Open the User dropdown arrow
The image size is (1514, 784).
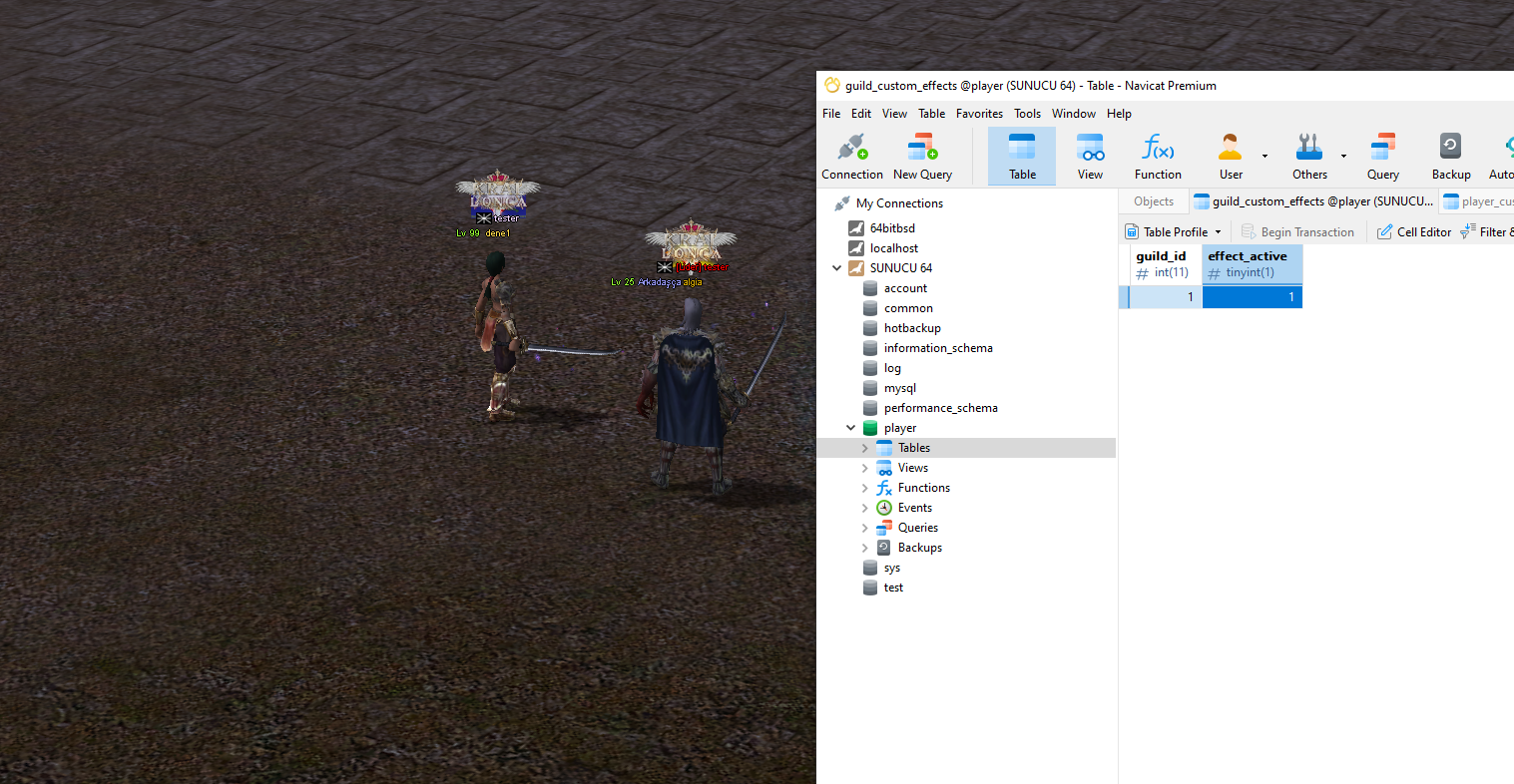click(x=1264, y=157)
